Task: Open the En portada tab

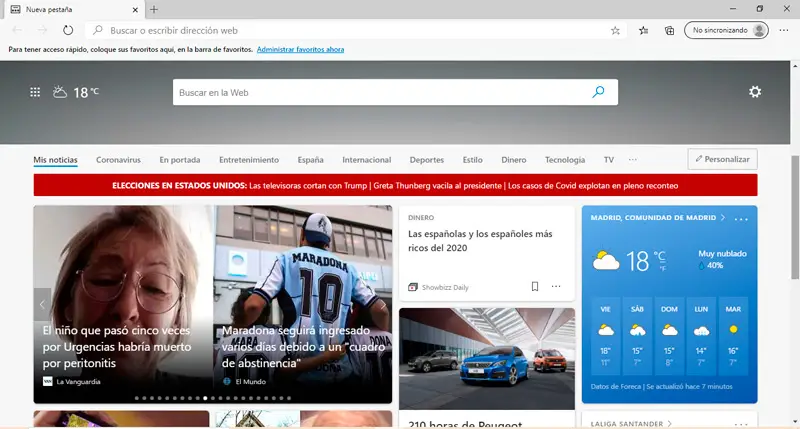Action: pyautogui.click(x=180, y=160)
